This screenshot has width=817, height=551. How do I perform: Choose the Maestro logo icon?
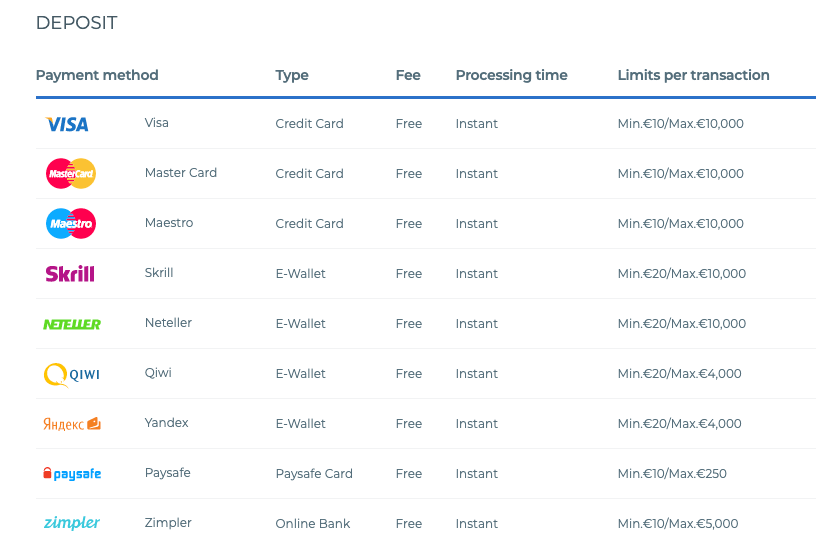point(71,224)
